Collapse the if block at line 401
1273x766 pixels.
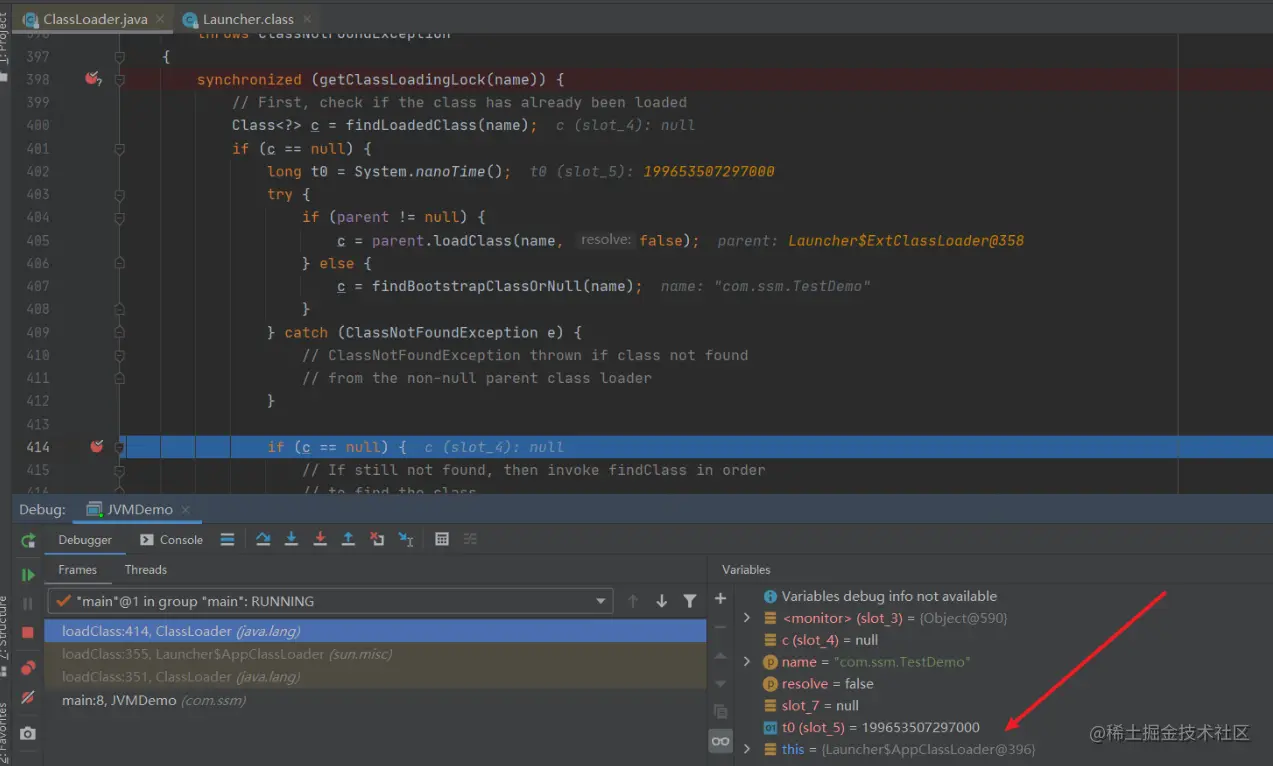[x=119, y=148]
